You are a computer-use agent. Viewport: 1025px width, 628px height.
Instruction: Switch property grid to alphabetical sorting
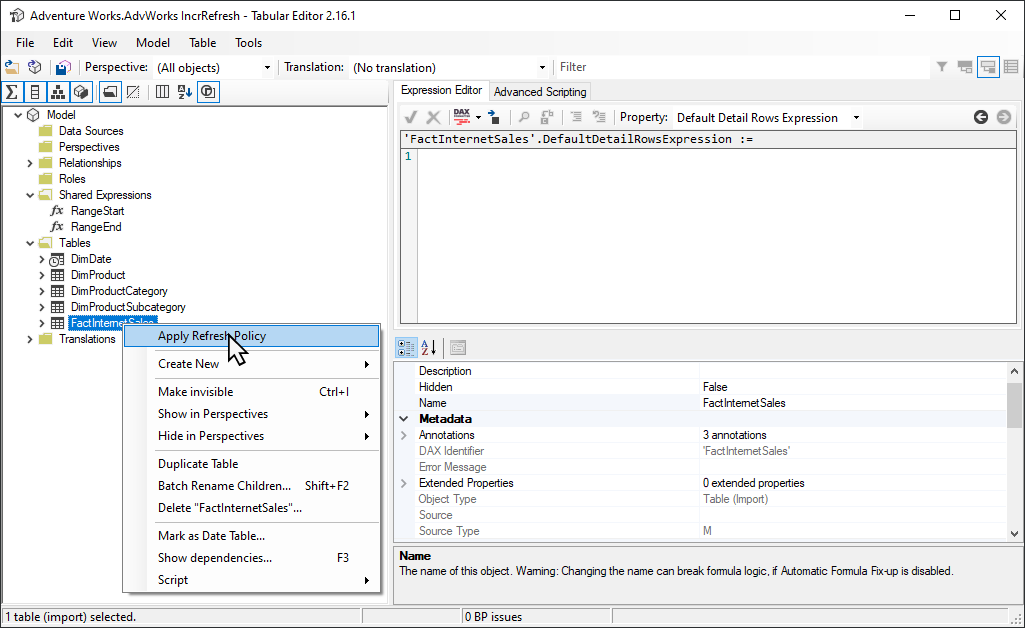click(427, 347)
